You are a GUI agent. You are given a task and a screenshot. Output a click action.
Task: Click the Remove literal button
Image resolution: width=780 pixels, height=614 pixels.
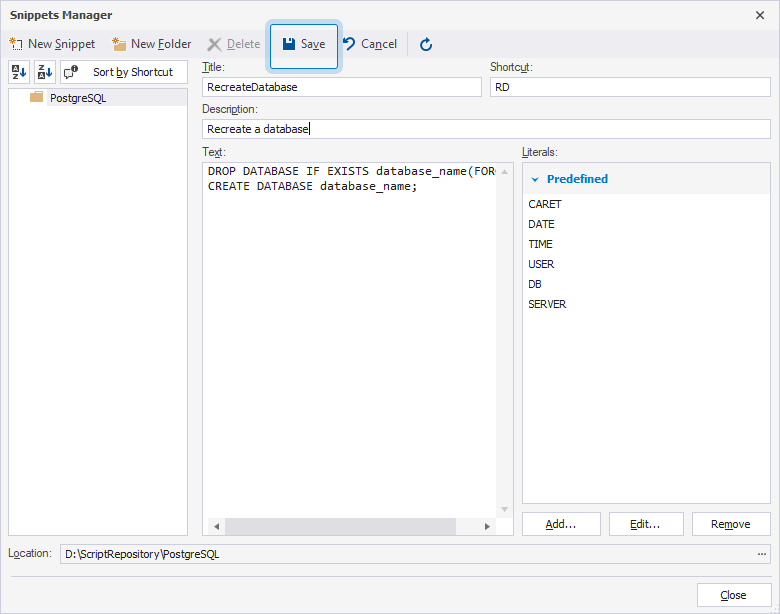[731, 524]
